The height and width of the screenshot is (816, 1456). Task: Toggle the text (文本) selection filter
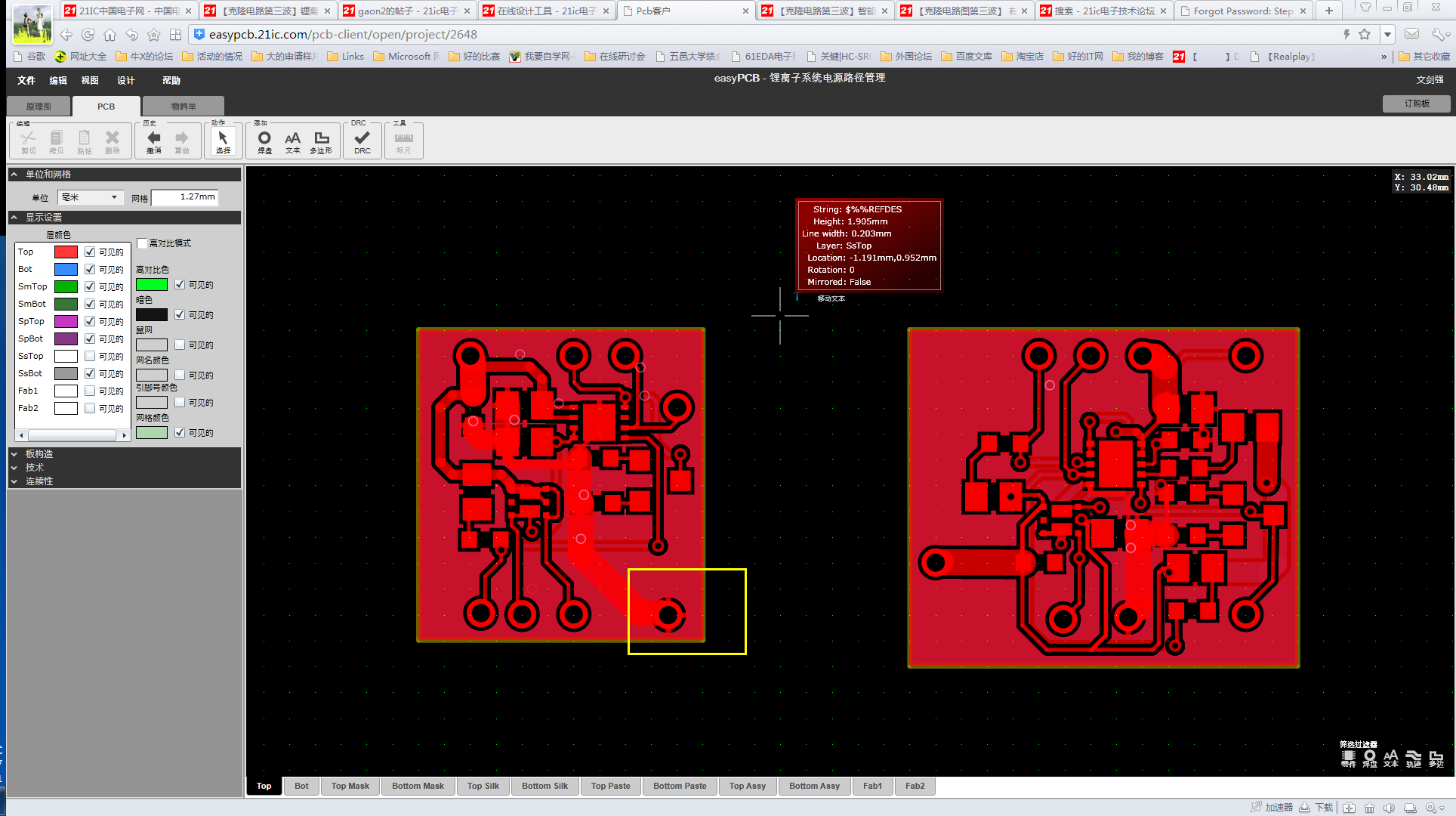pos(1391,759)
